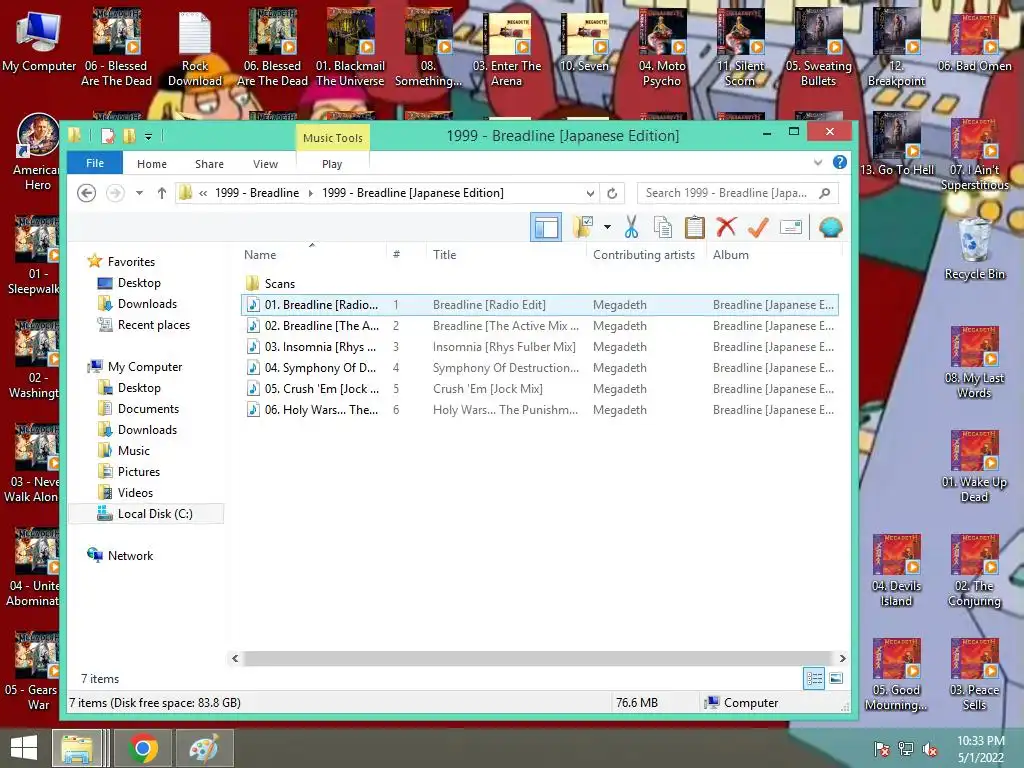Open properties with the orange checkmark icon
Viewport: 1024px width, 768px height.
point(758,227)
